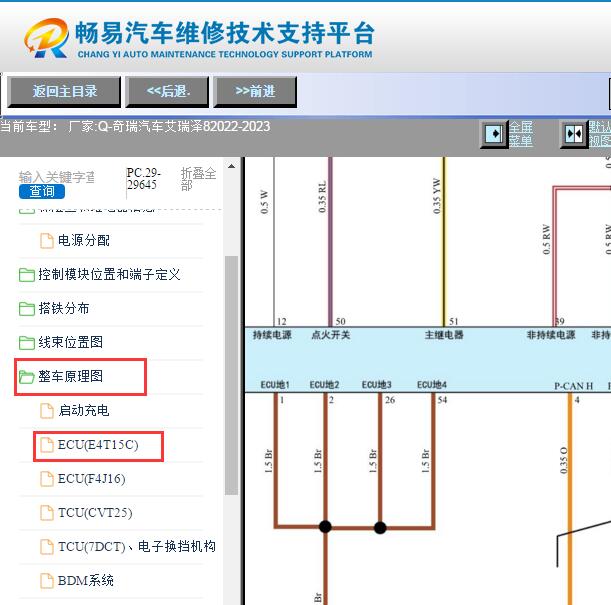Viewport: 611px width, 605px height.
Task: Click the ECU地1 terminal label
Action: coord(275,385)
